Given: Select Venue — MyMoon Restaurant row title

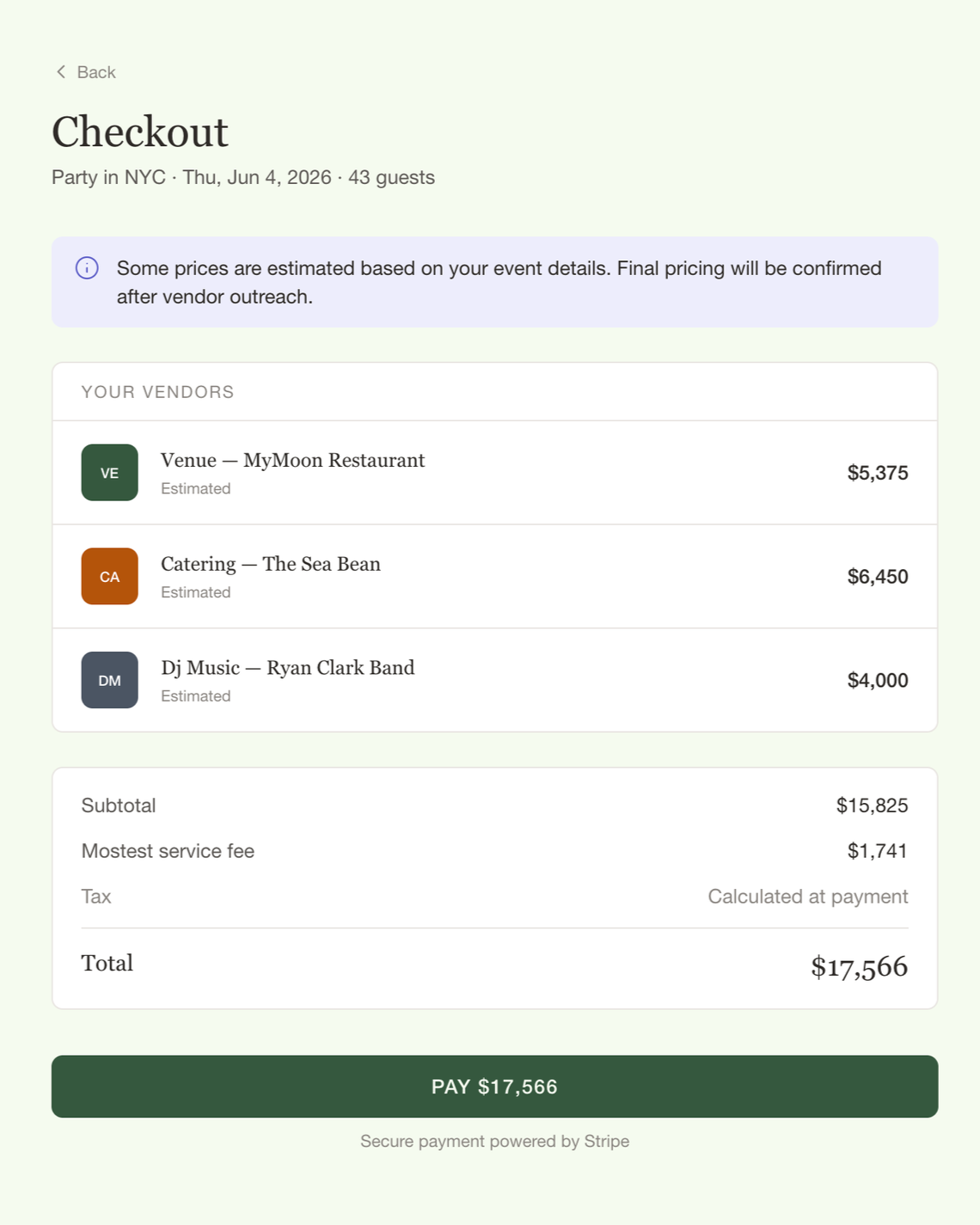Looking at the screenshot, I should point(292,461).
